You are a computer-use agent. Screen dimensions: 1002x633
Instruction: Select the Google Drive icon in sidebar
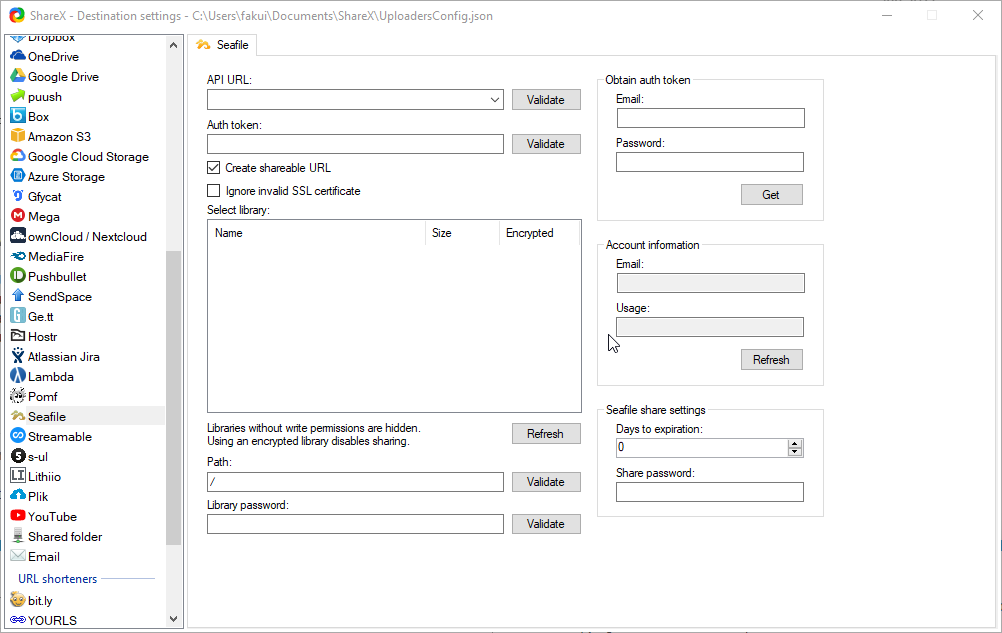pos(18,77)
